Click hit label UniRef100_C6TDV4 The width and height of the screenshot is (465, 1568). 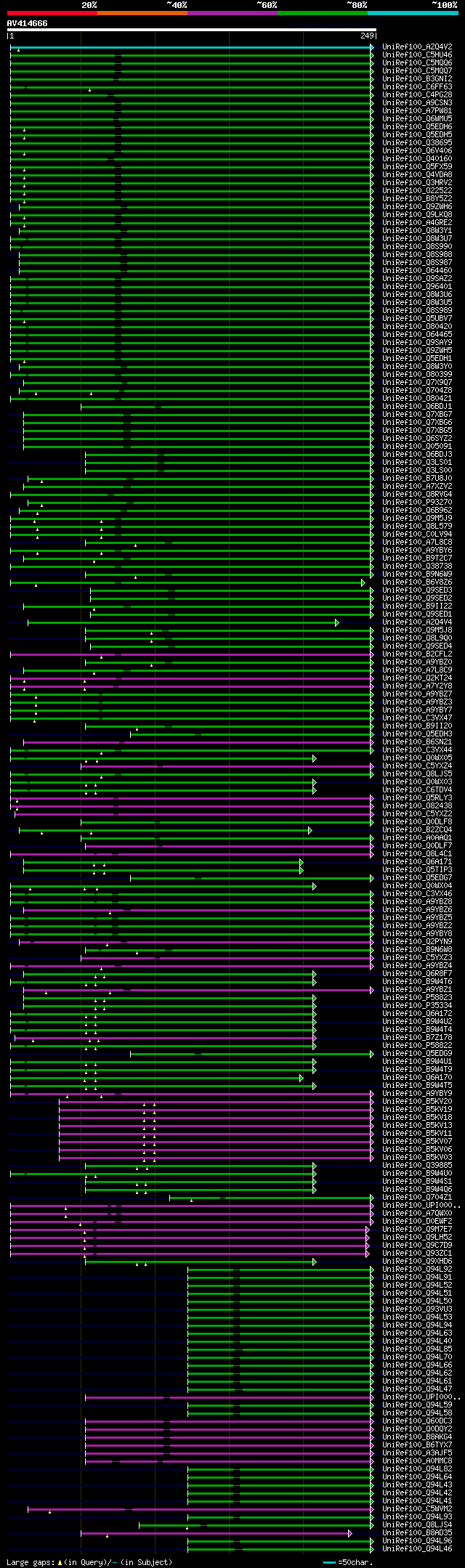click(x=417, y=790)
